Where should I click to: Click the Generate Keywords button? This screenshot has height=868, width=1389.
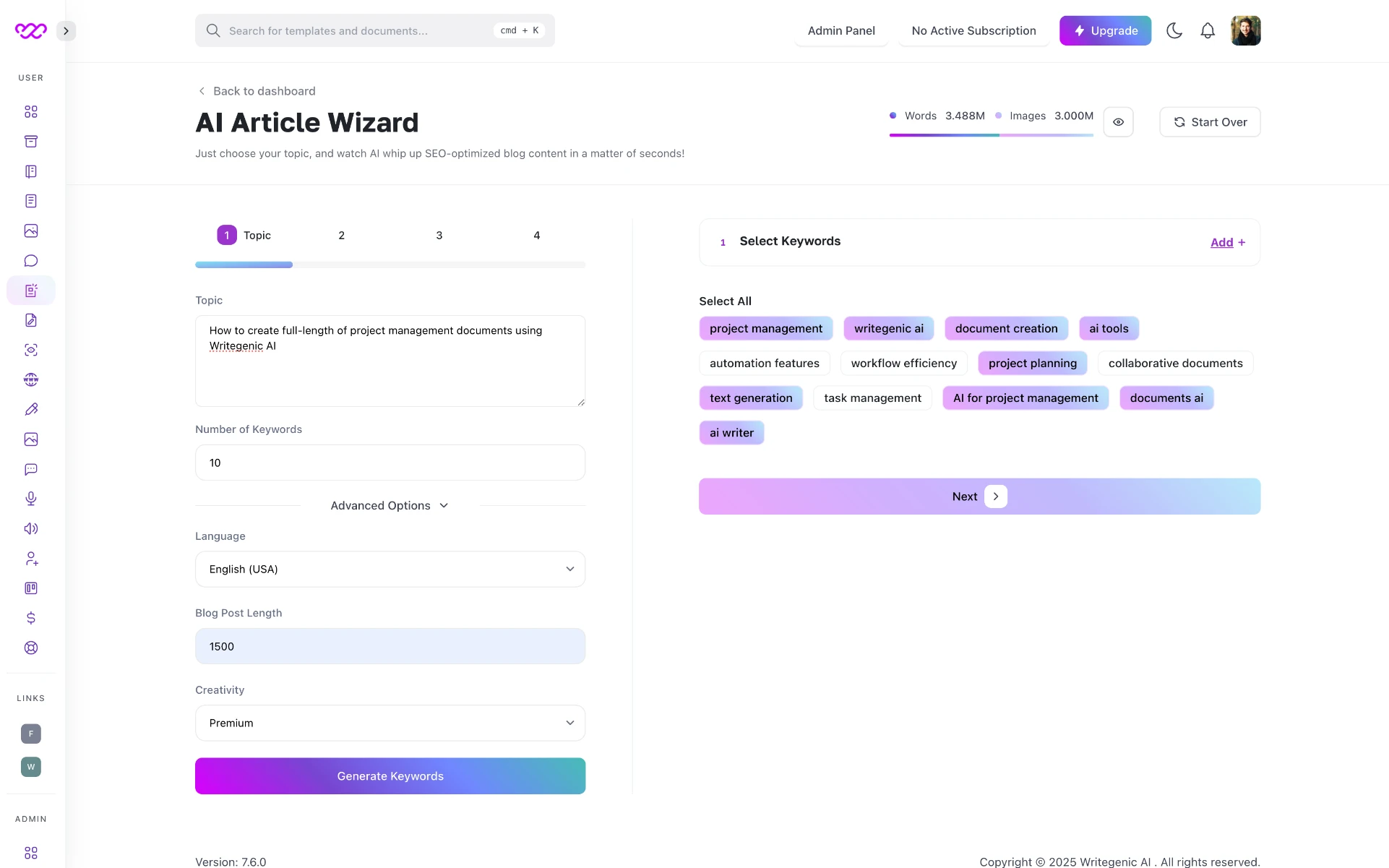(x=390, y=776)
